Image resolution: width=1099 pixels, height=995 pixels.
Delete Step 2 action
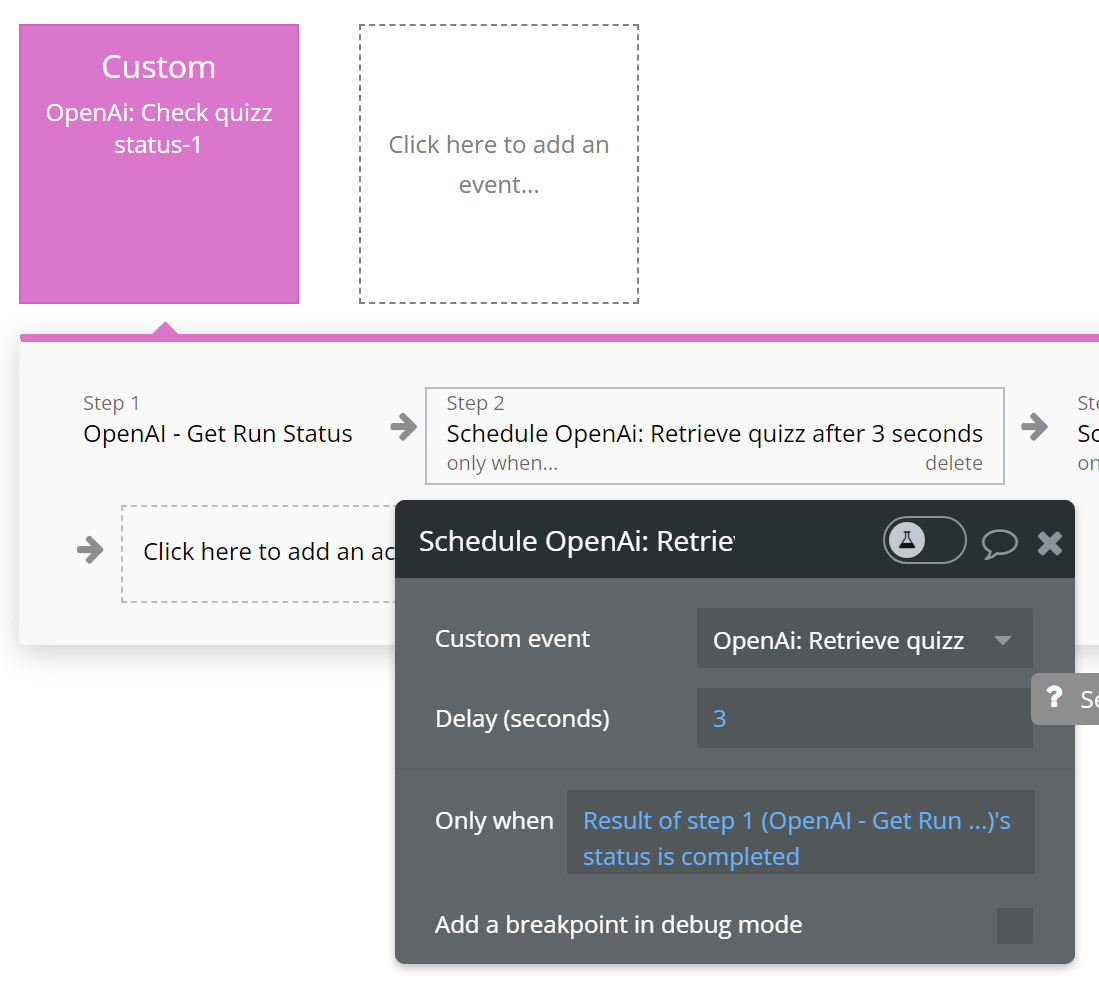coord(953,463)
